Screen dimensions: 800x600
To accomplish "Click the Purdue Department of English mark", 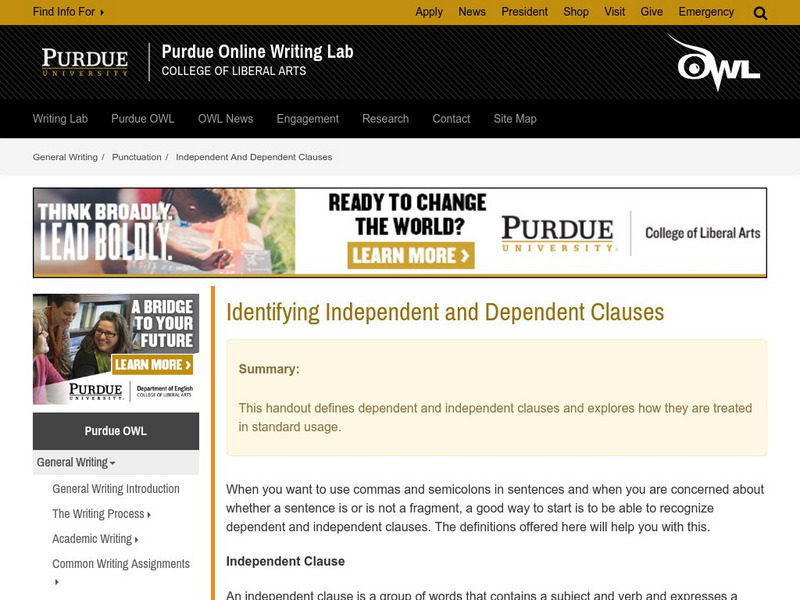I will point(130,390).
